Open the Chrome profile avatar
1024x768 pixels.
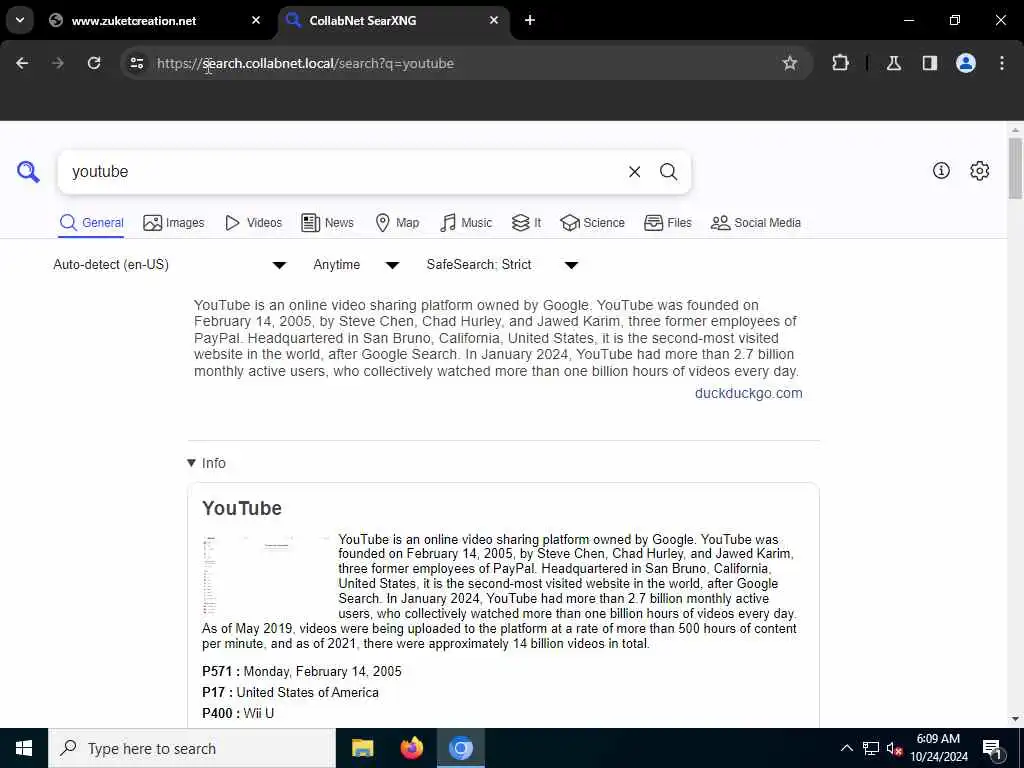coord(966,63)
